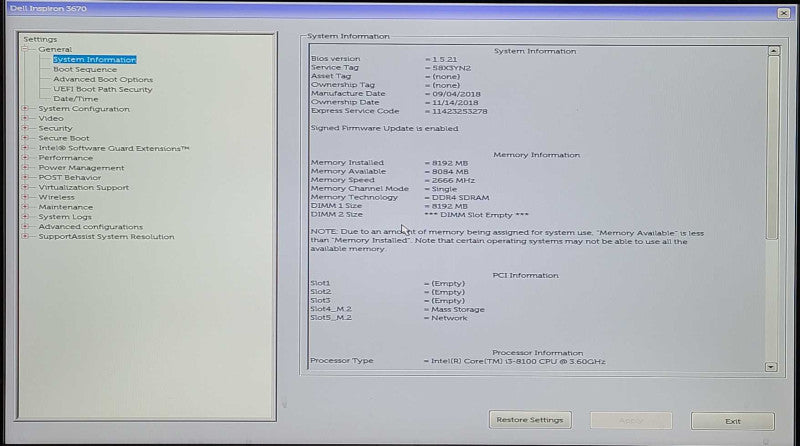
Task: Expand the POST Behavior node
Action: coord(24,178)
